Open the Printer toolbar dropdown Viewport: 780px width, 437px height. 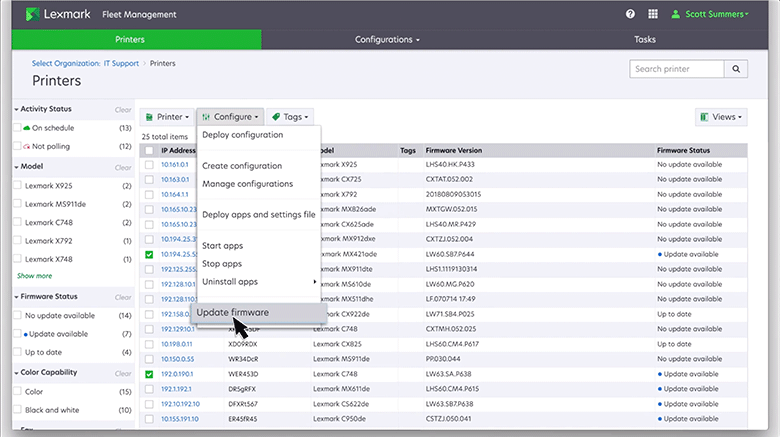(166, 117)
